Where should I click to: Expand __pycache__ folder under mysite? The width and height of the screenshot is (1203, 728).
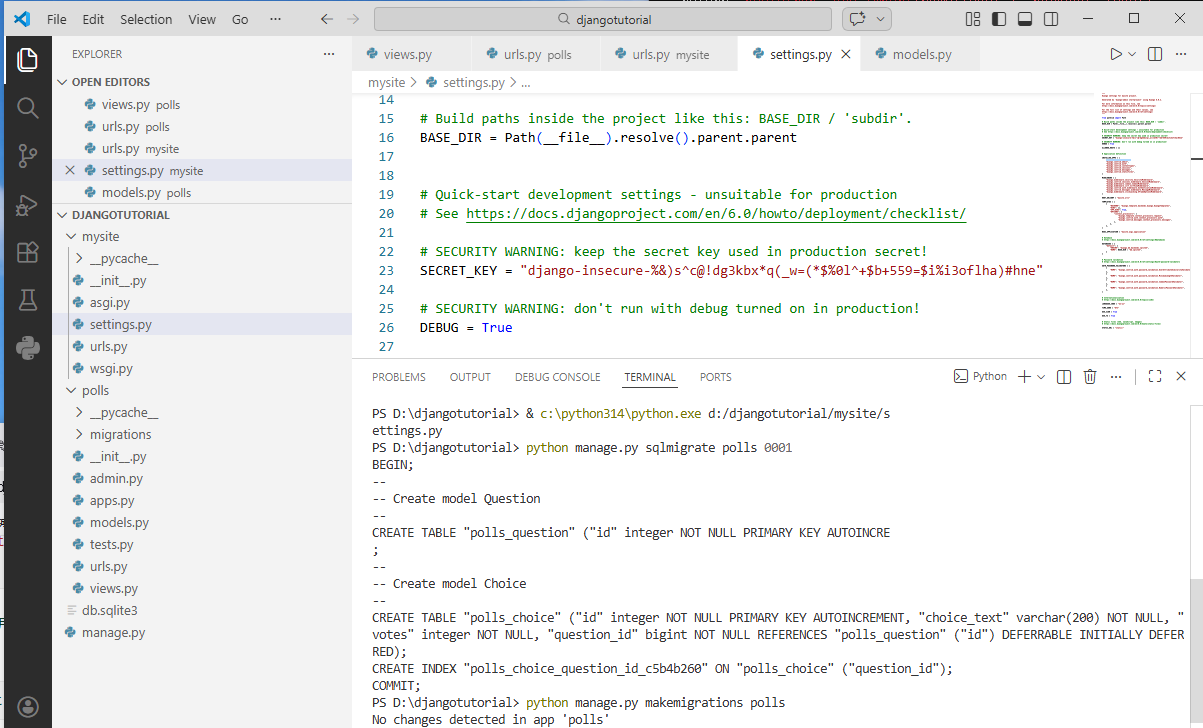[x=124, y=258]
